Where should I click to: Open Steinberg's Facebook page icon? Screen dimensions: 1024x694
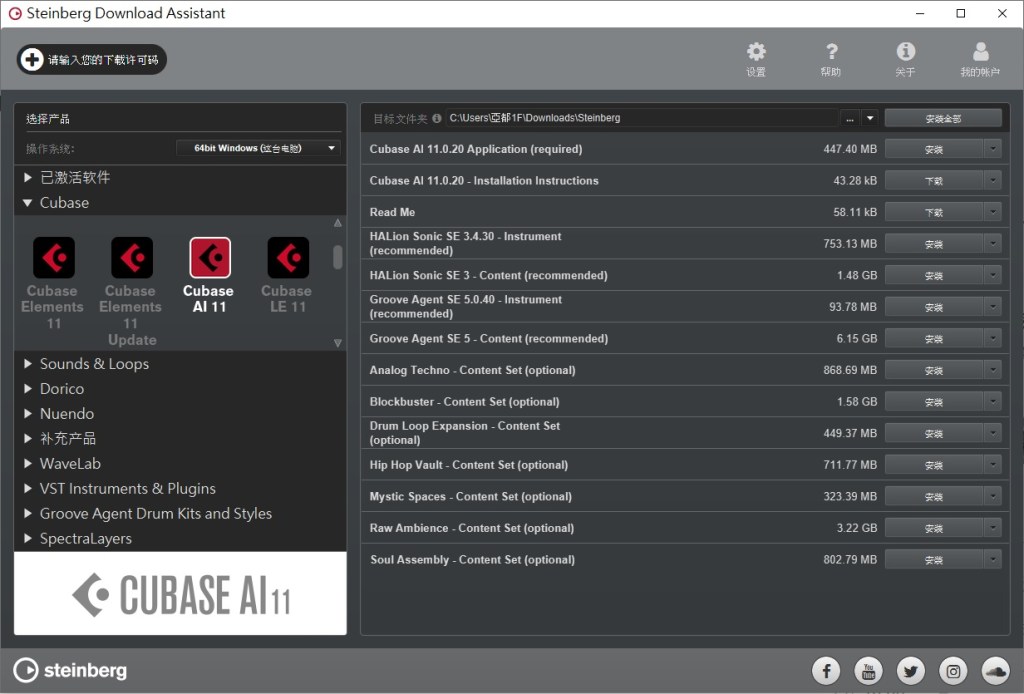click(x=826, y=671)
